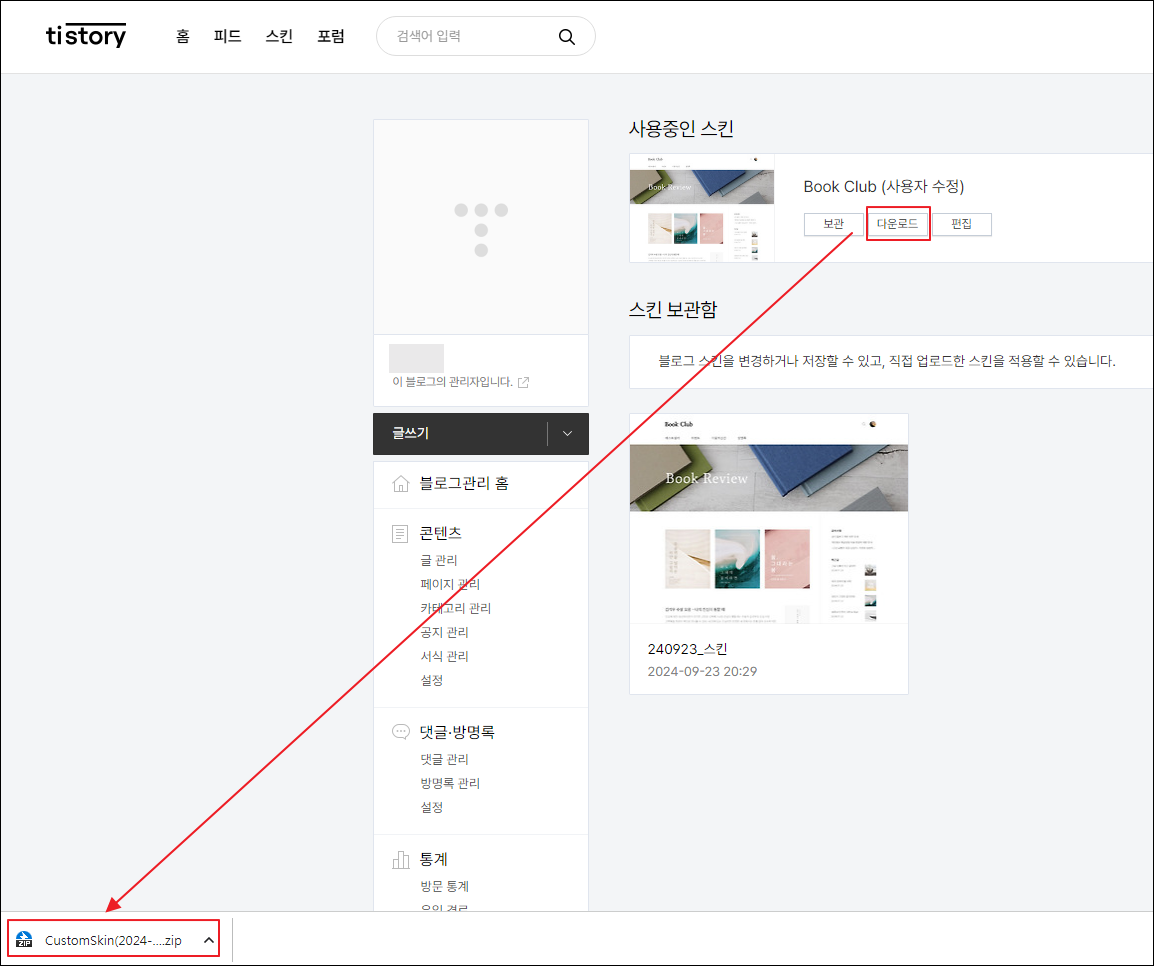
Task: Open 글 관리
Action: [x=439, y=560]
